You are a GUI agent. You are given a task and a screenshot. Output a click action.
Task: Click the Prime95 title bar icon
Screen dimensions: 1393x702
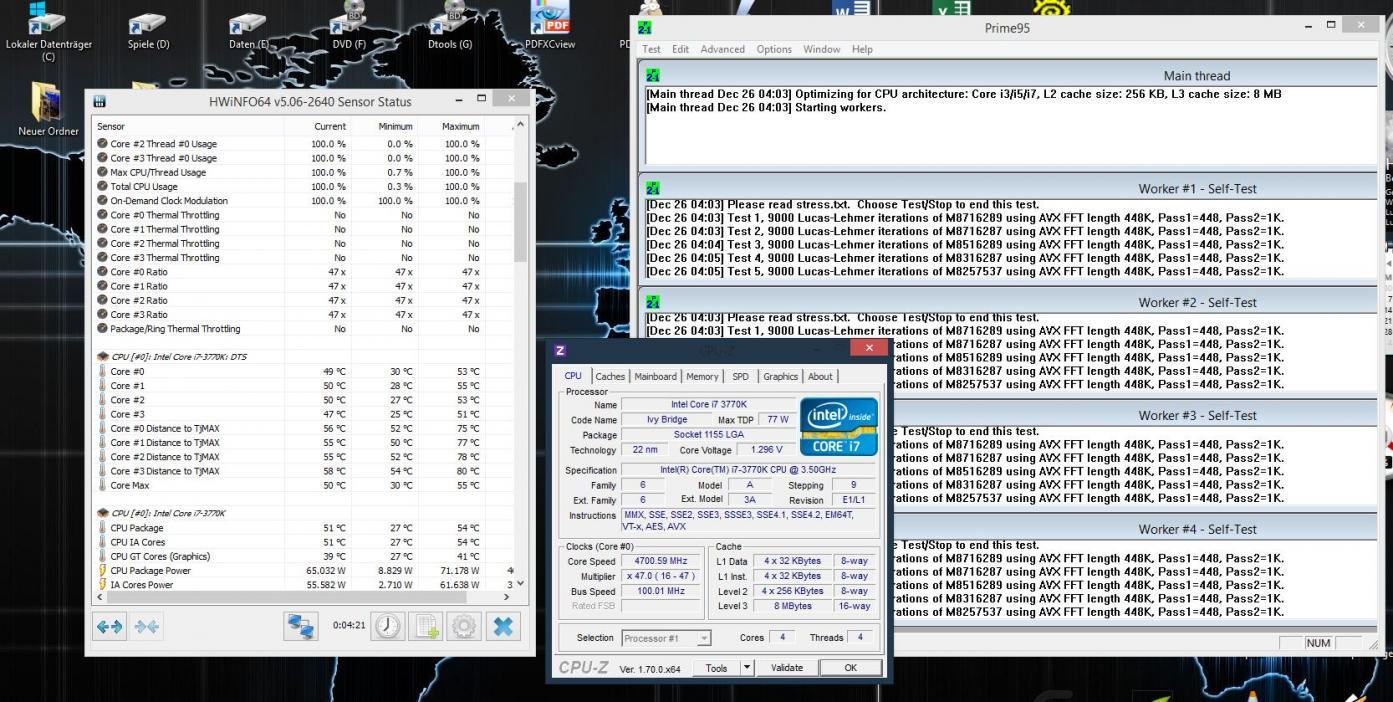[x=645, y=28]
